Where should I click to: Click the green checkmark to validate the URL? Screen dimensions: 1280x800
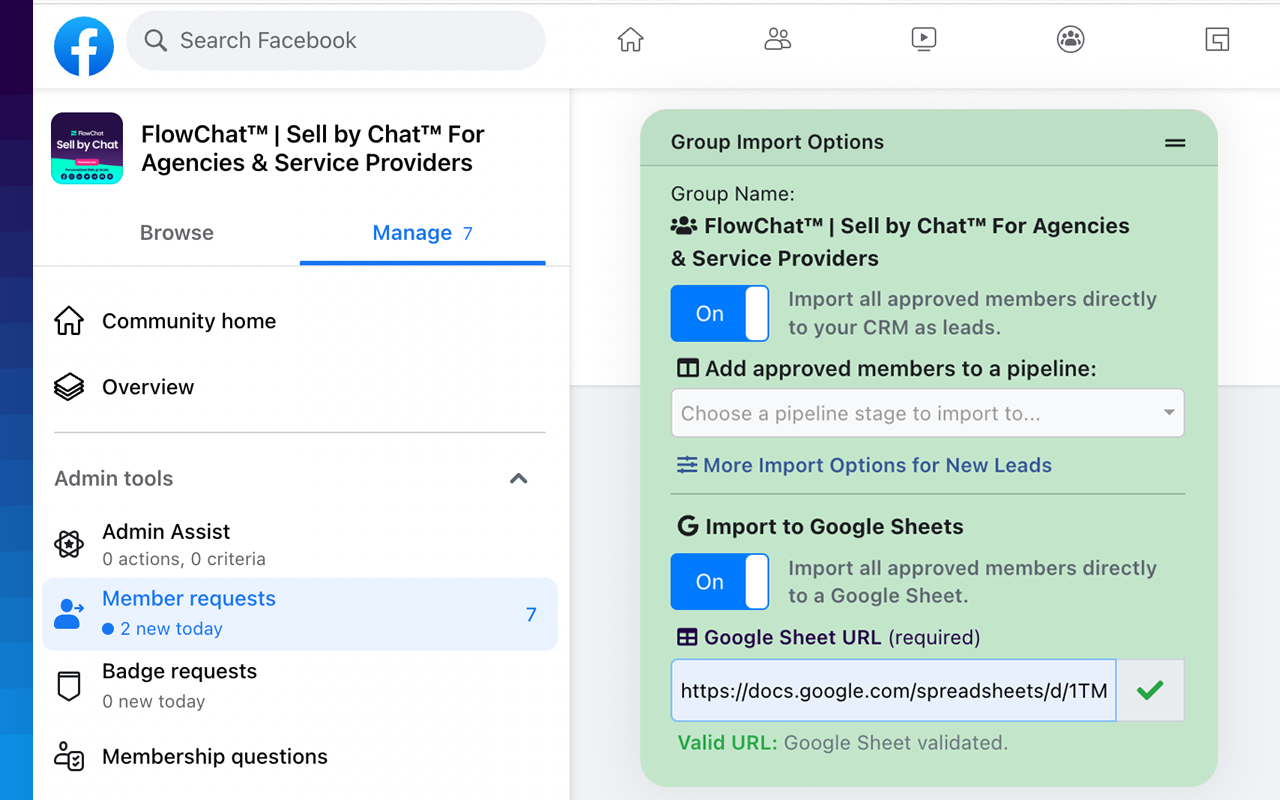click(x=1150, y=690)
